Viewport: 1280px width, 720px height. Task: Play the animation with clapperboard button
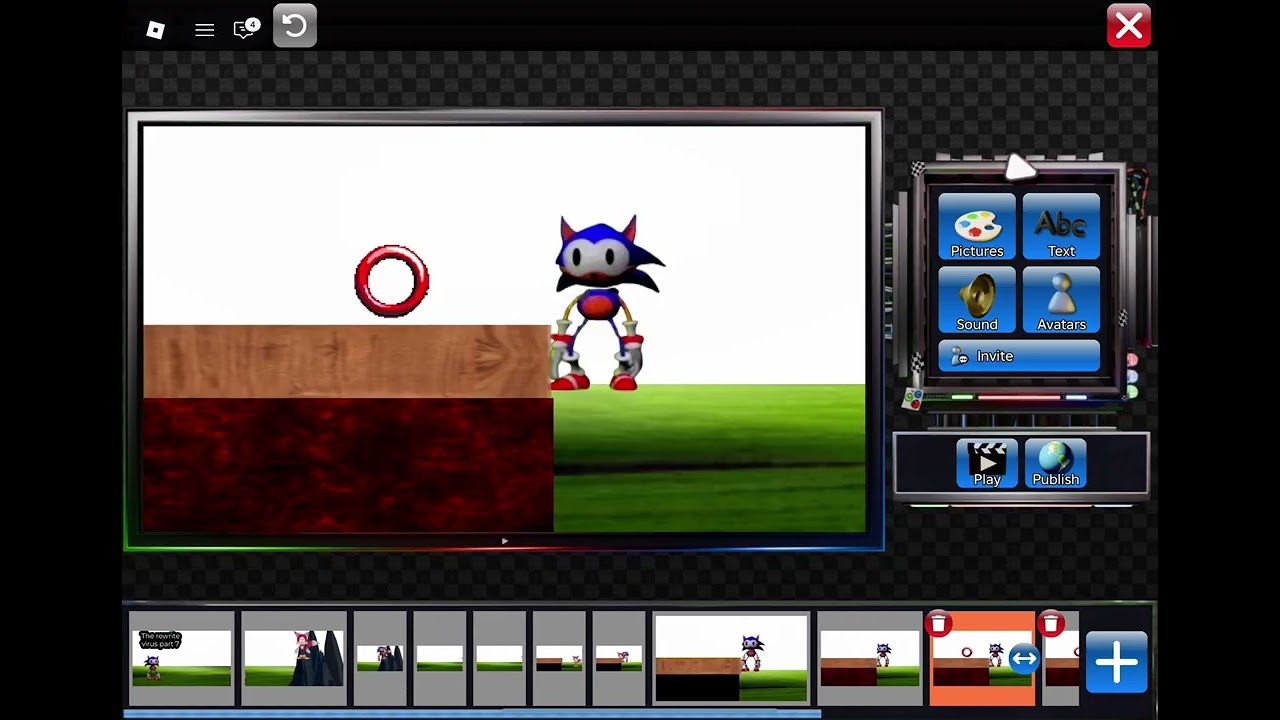click(x=987, y=463)
